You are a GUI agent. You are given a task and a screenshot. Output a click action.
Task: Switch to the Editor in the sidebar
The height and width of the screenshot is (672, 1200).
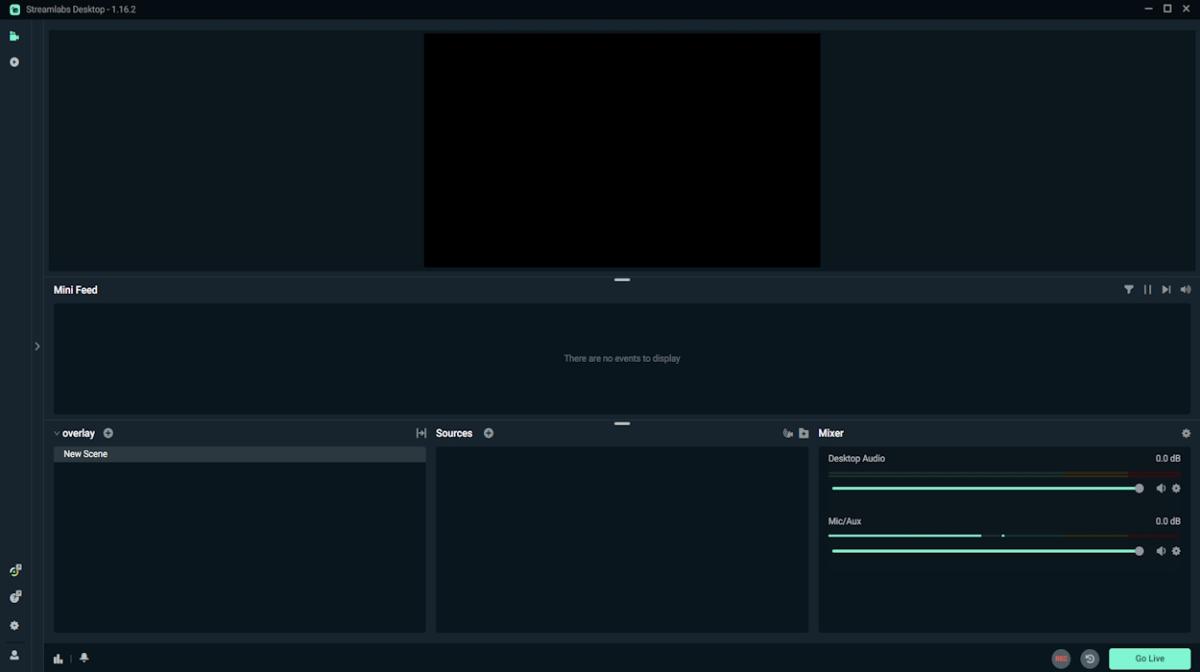[x=14, y=35]
